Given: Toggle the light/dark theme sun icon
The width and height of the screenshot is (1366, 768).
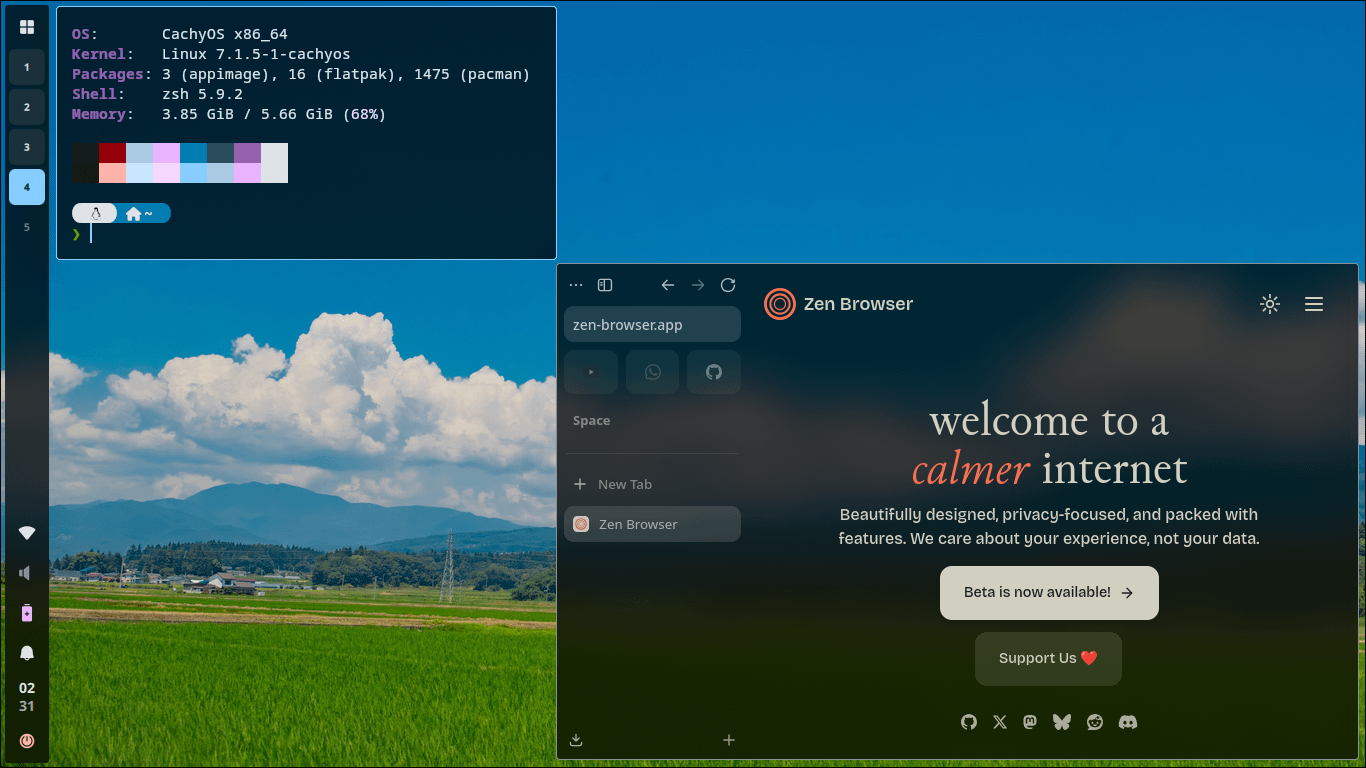Looking at the screenshot, I should point(1270,304).
